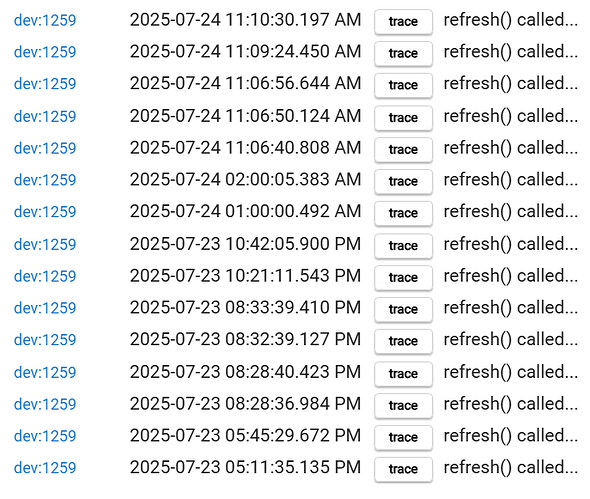
Task: Select refresh() called message at 05:11:35.135 PM
Action: point(511,467)
